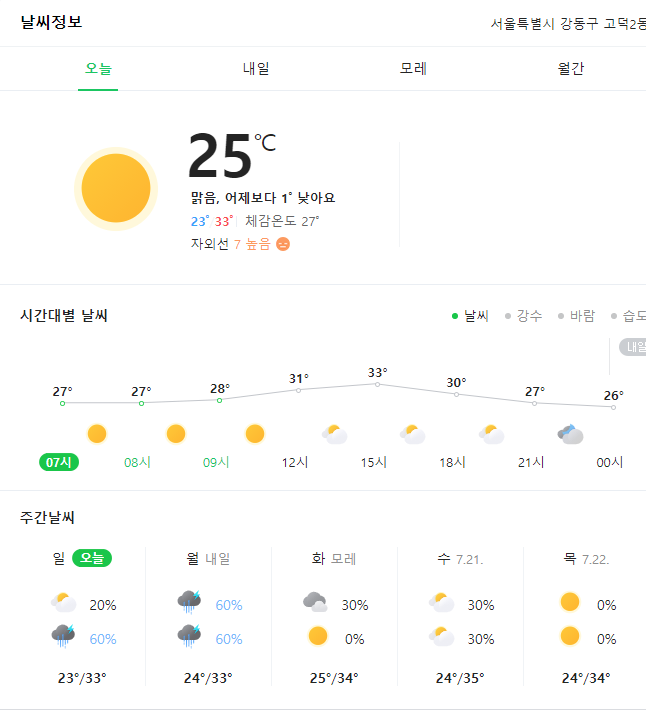Screen dimensions: 646x714
Task: Click the UV index orange face icon
Action: [x=283, y=244]
